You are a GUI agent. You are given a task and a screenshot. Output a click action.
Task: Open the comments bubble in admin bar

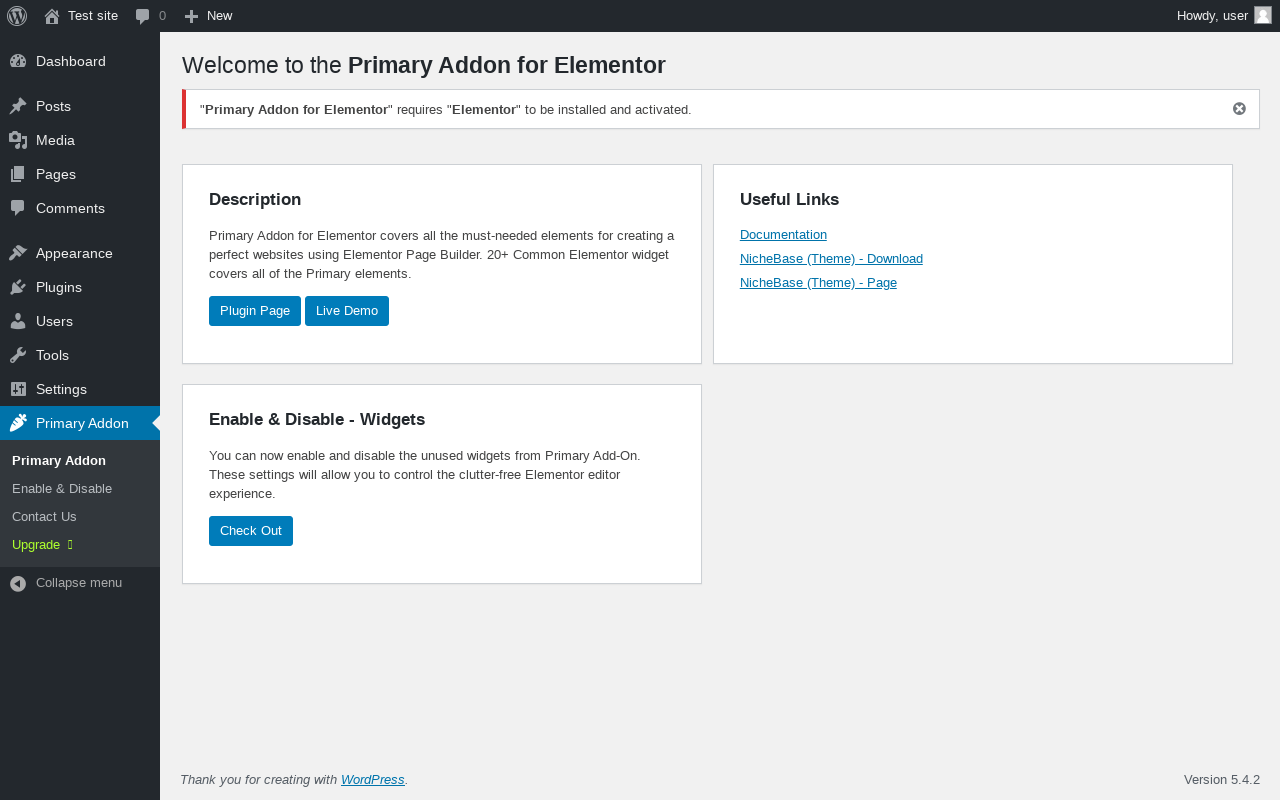point(143,16)
